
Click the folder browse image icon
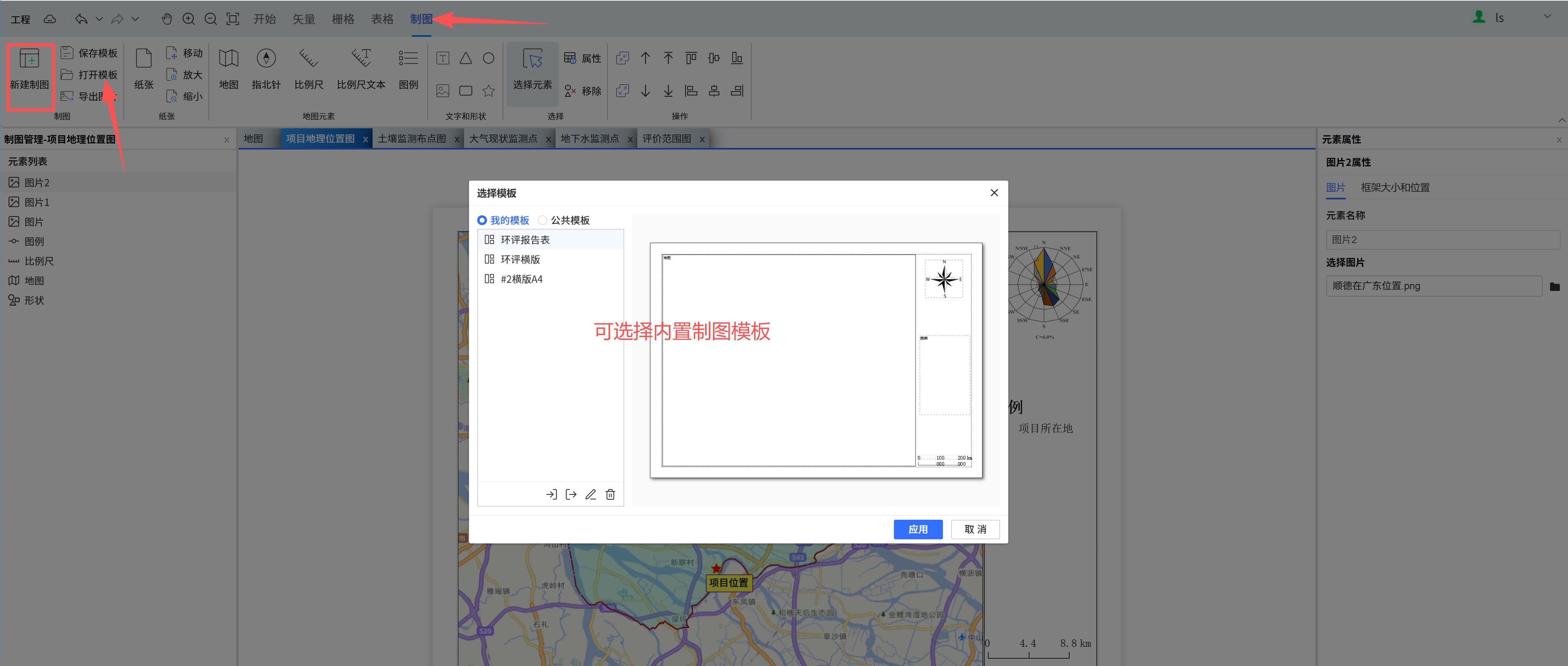click(1555, 286)
